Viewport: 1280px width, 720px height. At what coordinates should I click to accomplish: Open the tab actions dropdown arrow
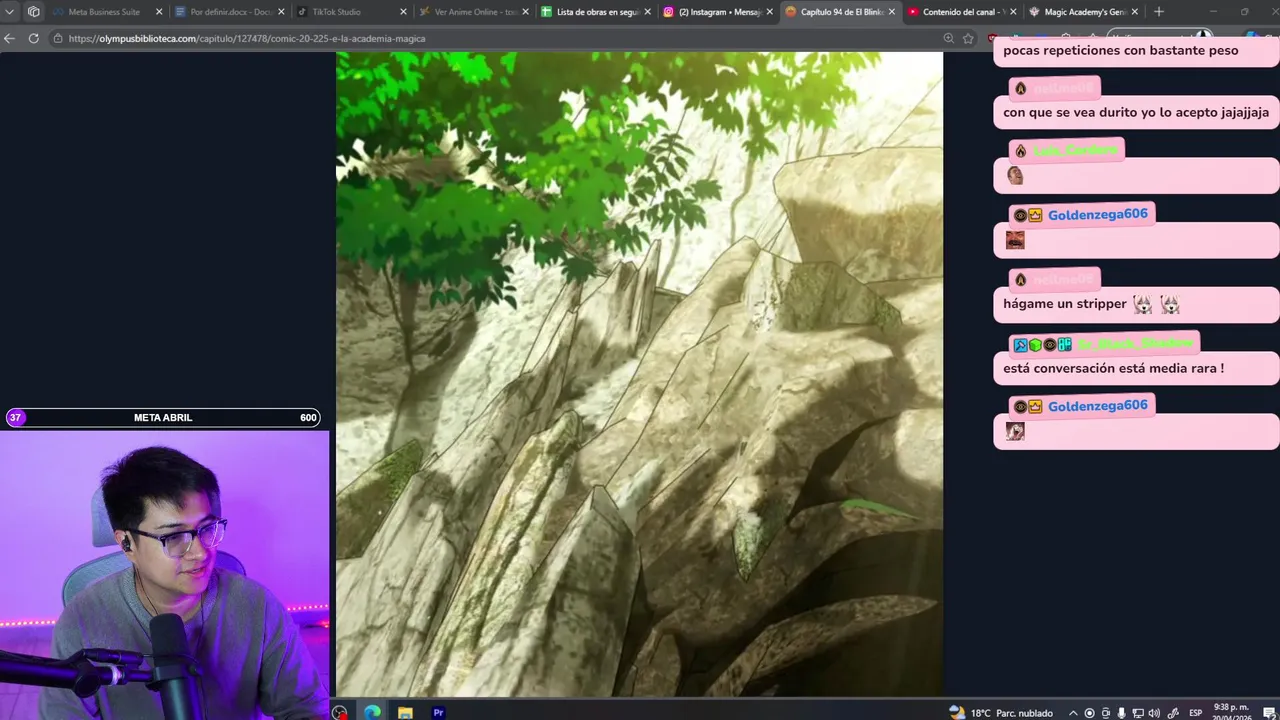pyautogui.click(x=9, y=12)
